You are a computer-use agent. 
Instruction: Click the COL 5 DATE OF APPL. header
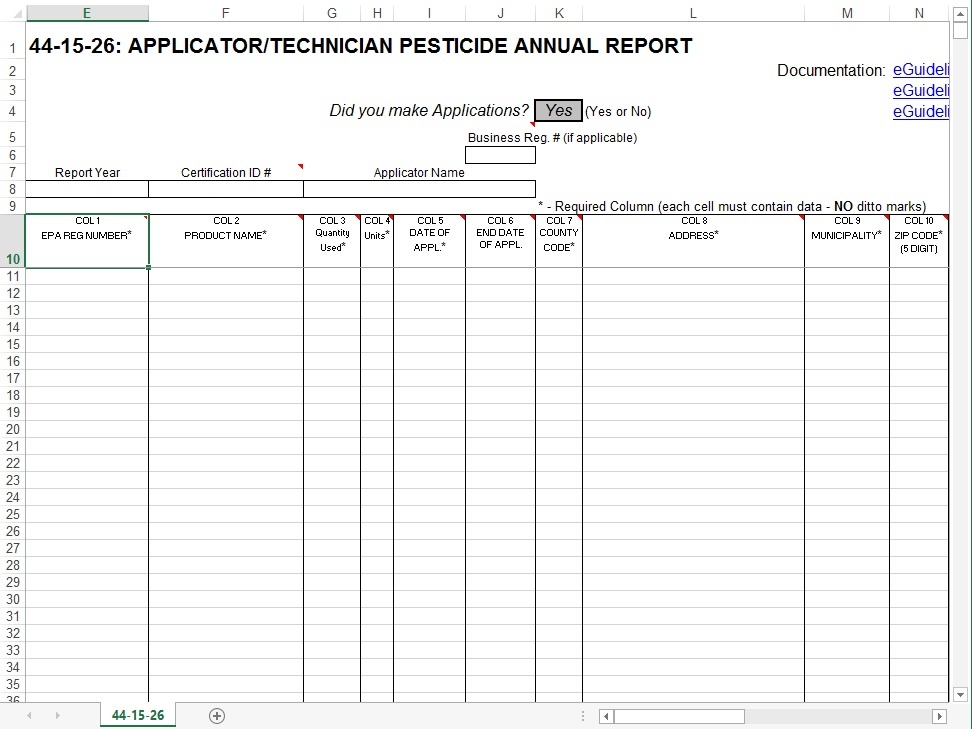click(429, 241)
